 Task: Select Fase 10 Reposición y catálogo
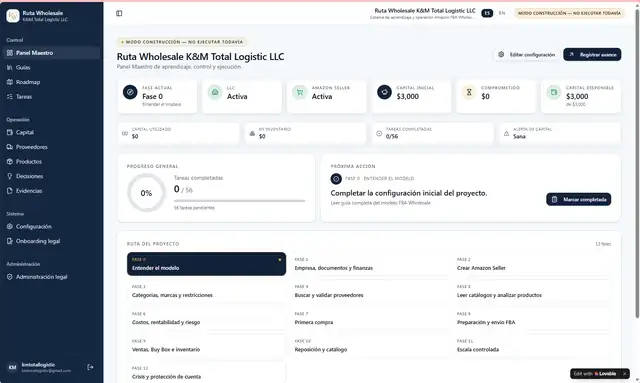tap(369, 345)
